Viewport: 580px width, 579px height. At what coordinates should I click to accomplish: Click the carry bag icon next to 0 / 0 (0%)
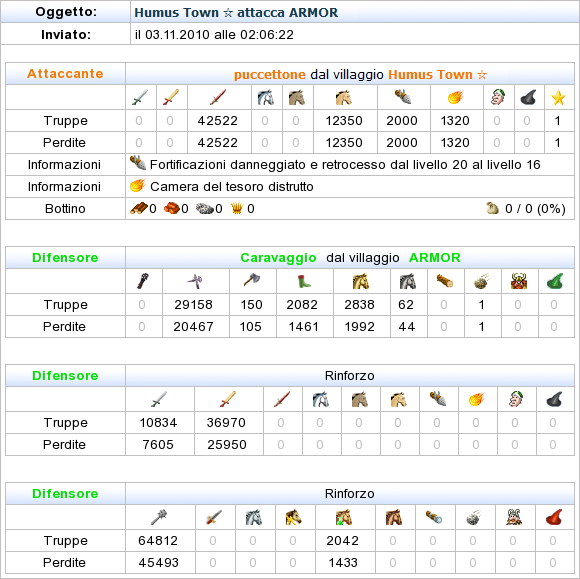pos(492,208)
